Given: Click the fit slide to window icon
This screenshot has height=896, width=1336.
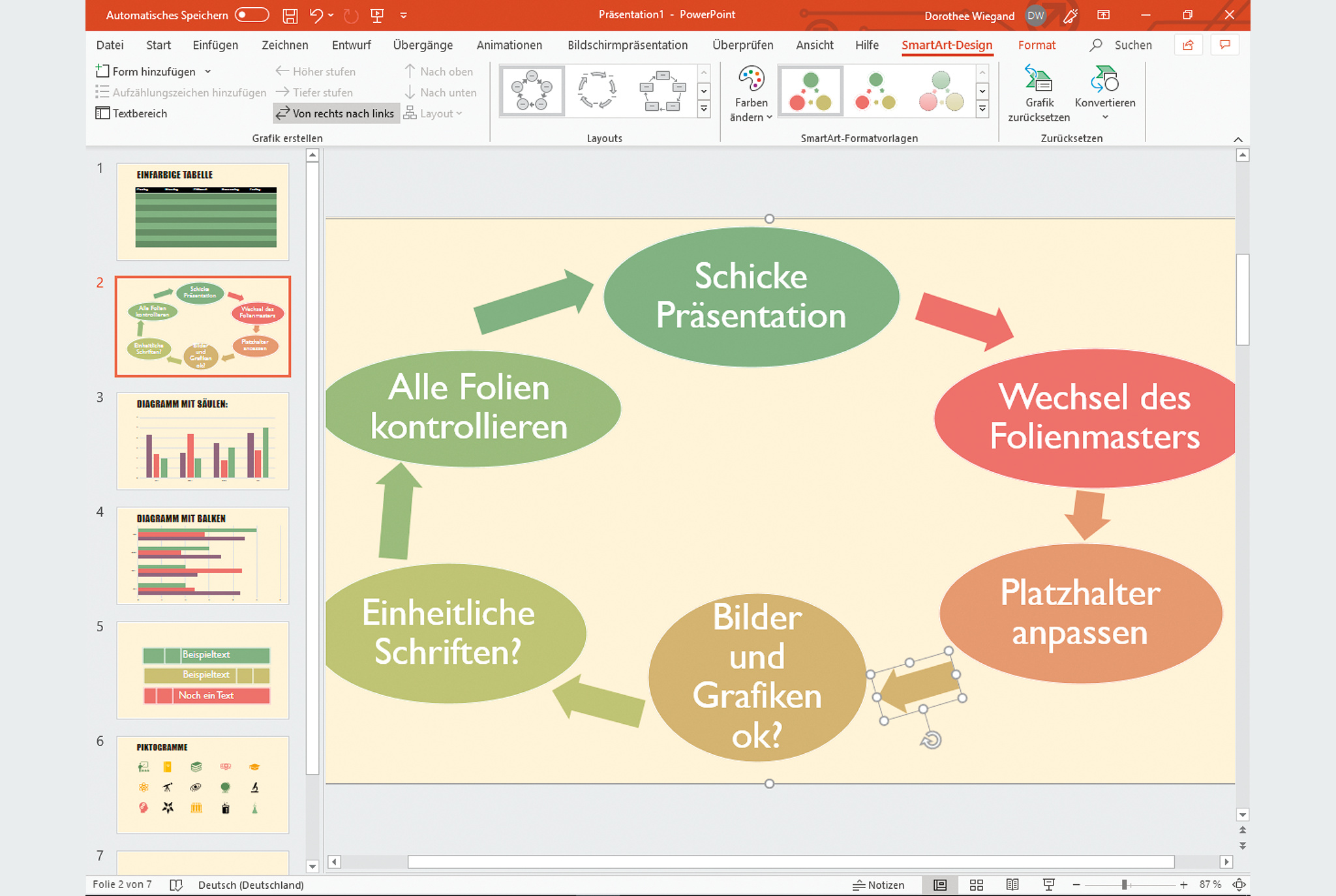Looking at the screenshot, I should [1239, 885].
